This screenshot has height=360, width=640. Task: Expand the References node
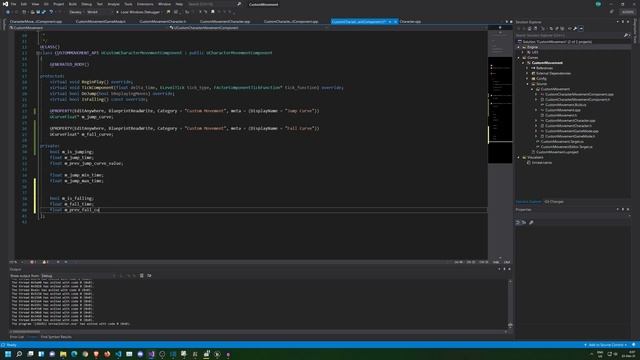click(x=527, y=68)
